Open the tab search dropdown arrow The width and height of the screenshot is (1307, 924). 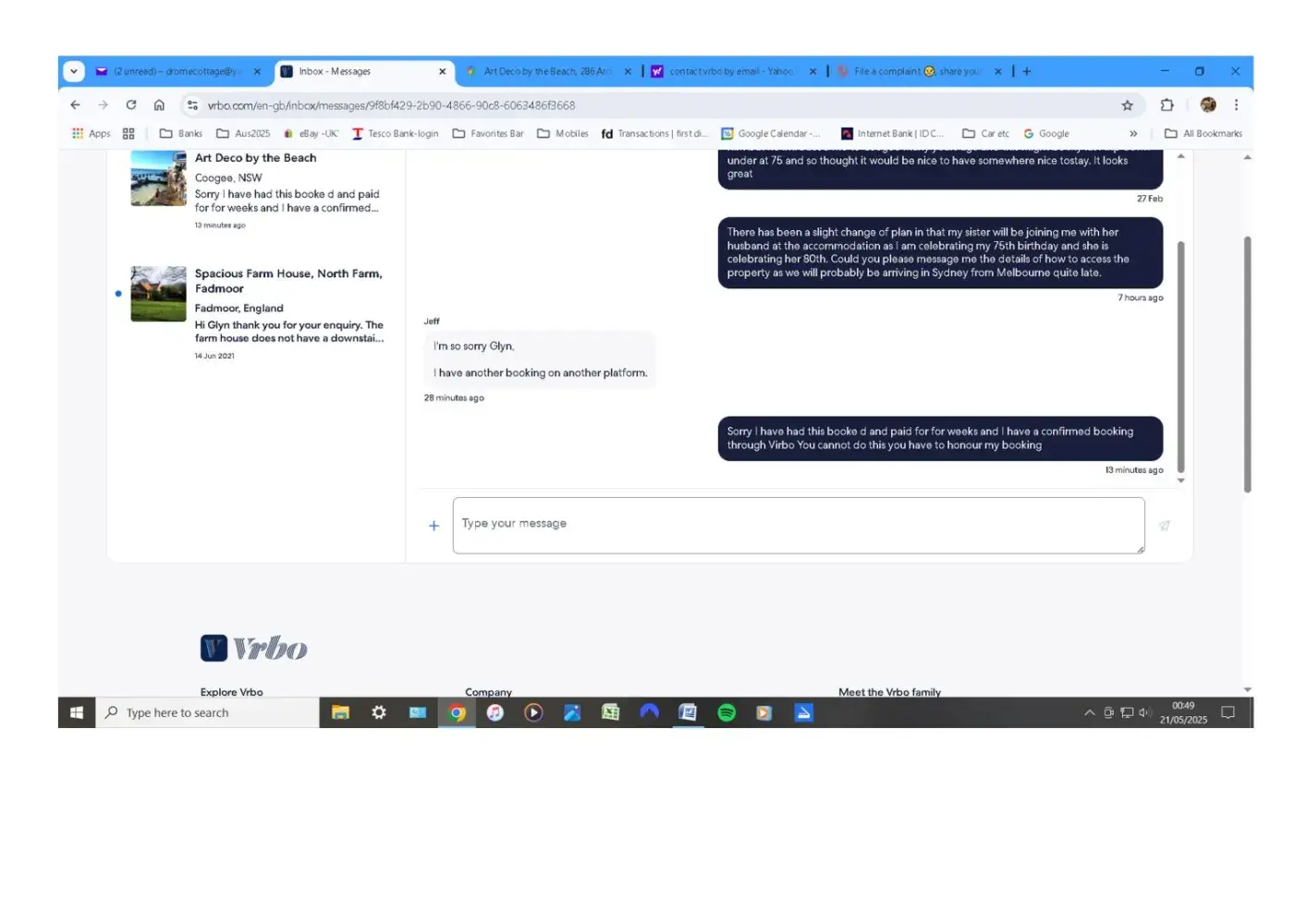pyautogui.click(x=74, y=71)
